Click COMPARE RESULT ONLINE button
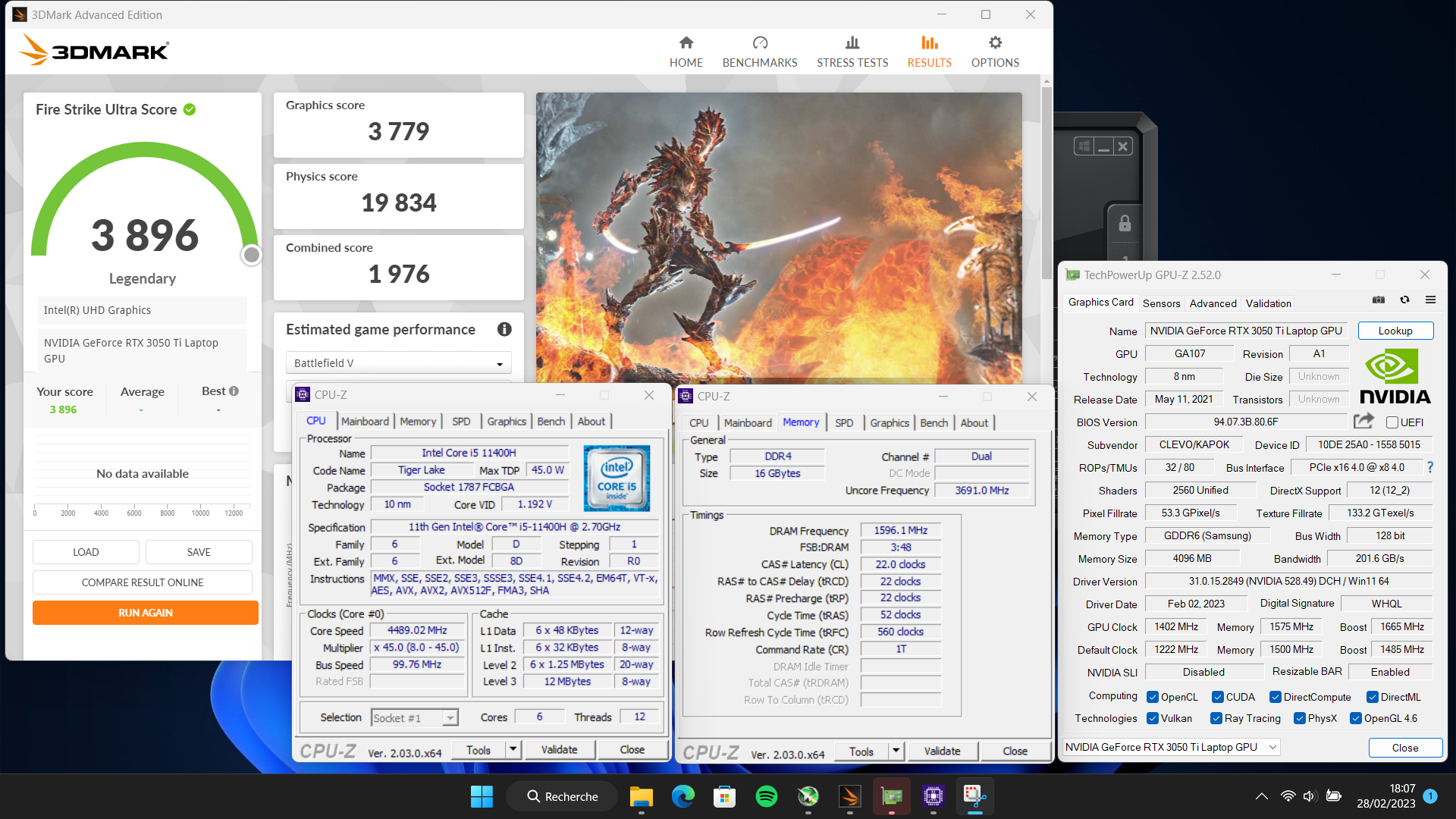Viewport: 1456px width, 819px height. click(143, 582)
